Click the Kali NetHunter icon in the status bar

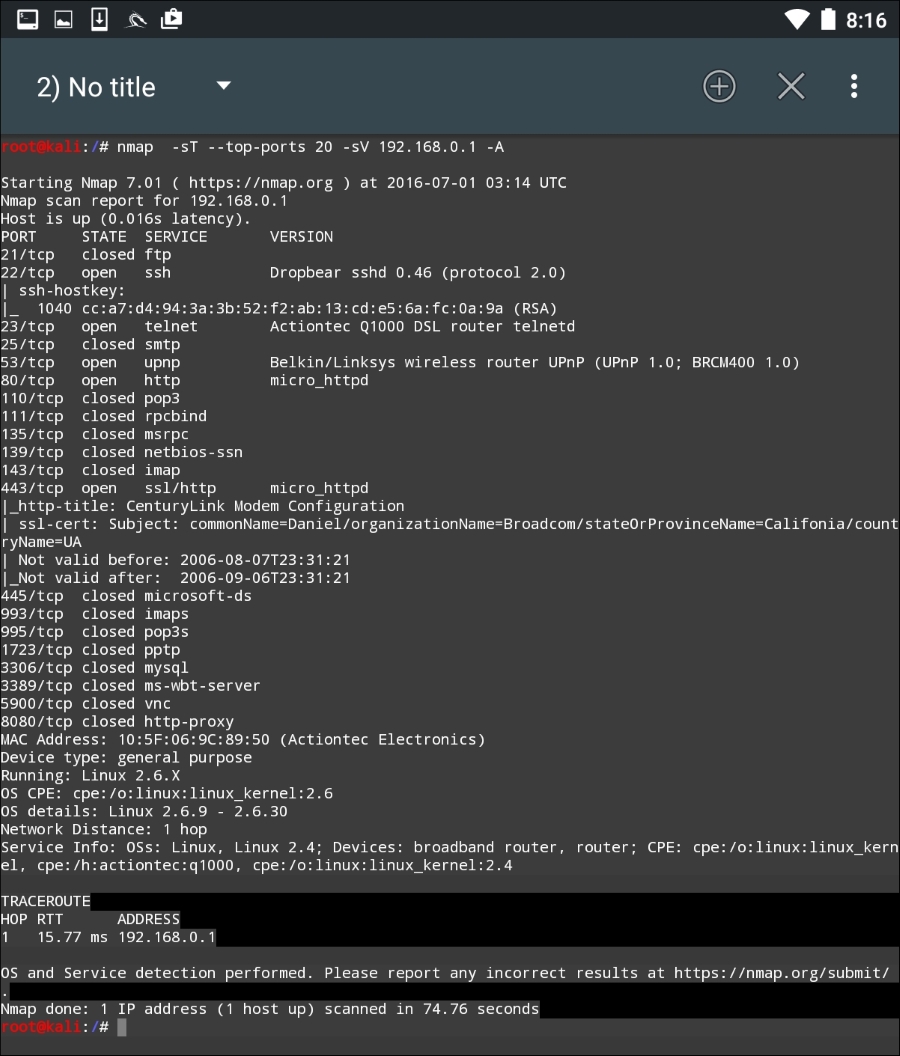pyautogui.click(x=135, y=18)
